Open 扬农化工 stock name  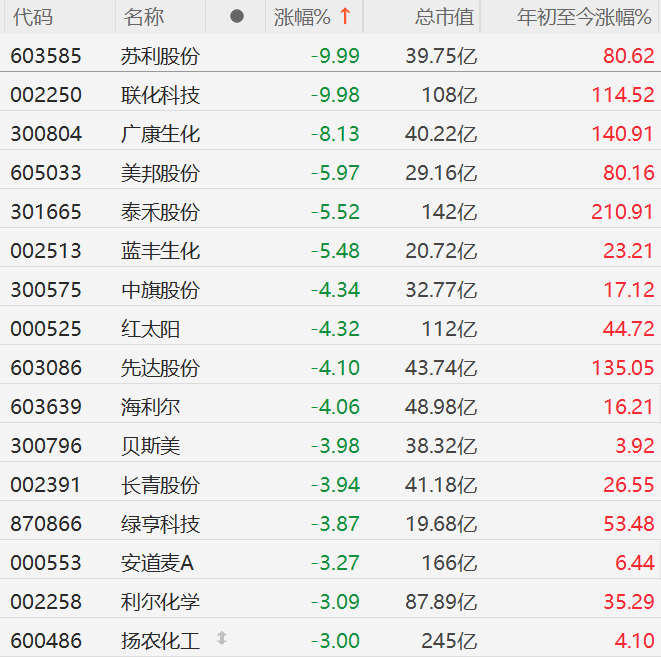(160, 641)
